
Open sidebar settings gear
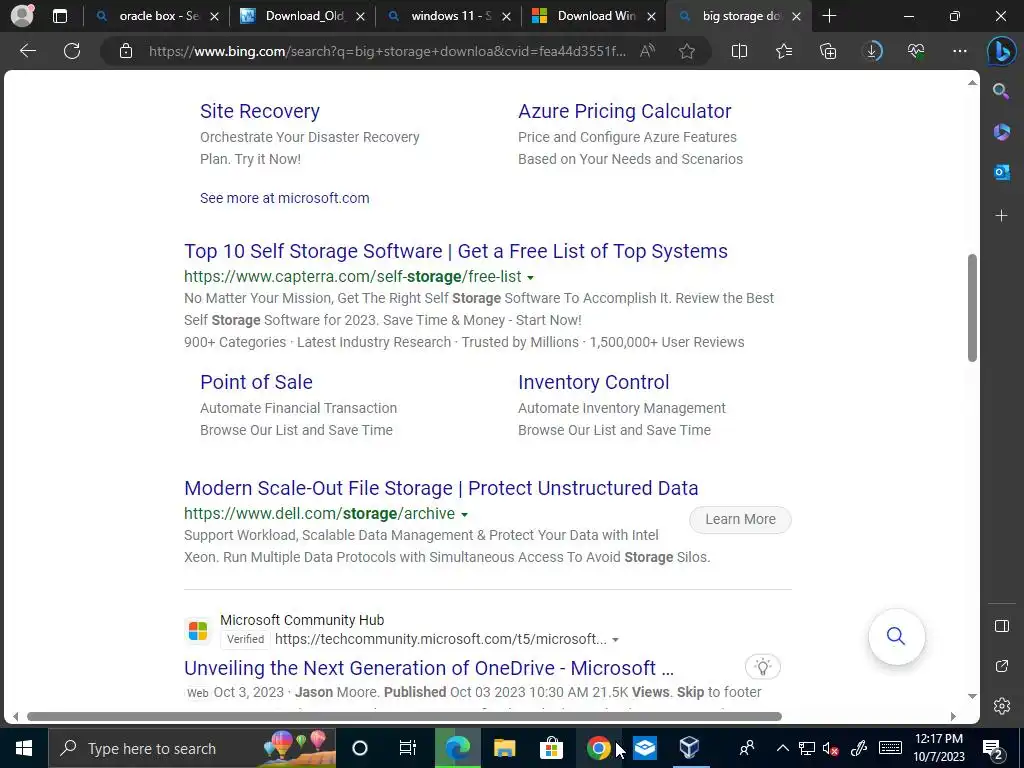pos(1002,706)
